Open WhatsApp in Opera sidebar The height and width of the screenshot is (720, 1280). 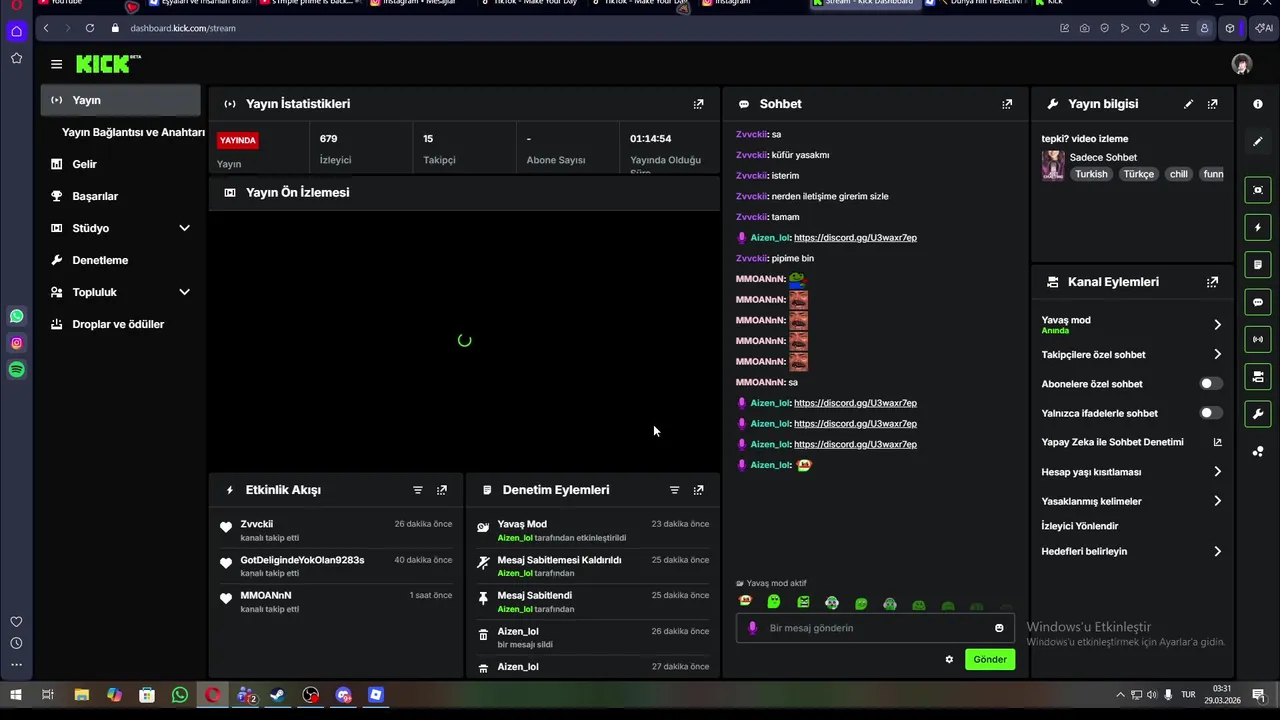pyautogui.click(x=16, y=316)
